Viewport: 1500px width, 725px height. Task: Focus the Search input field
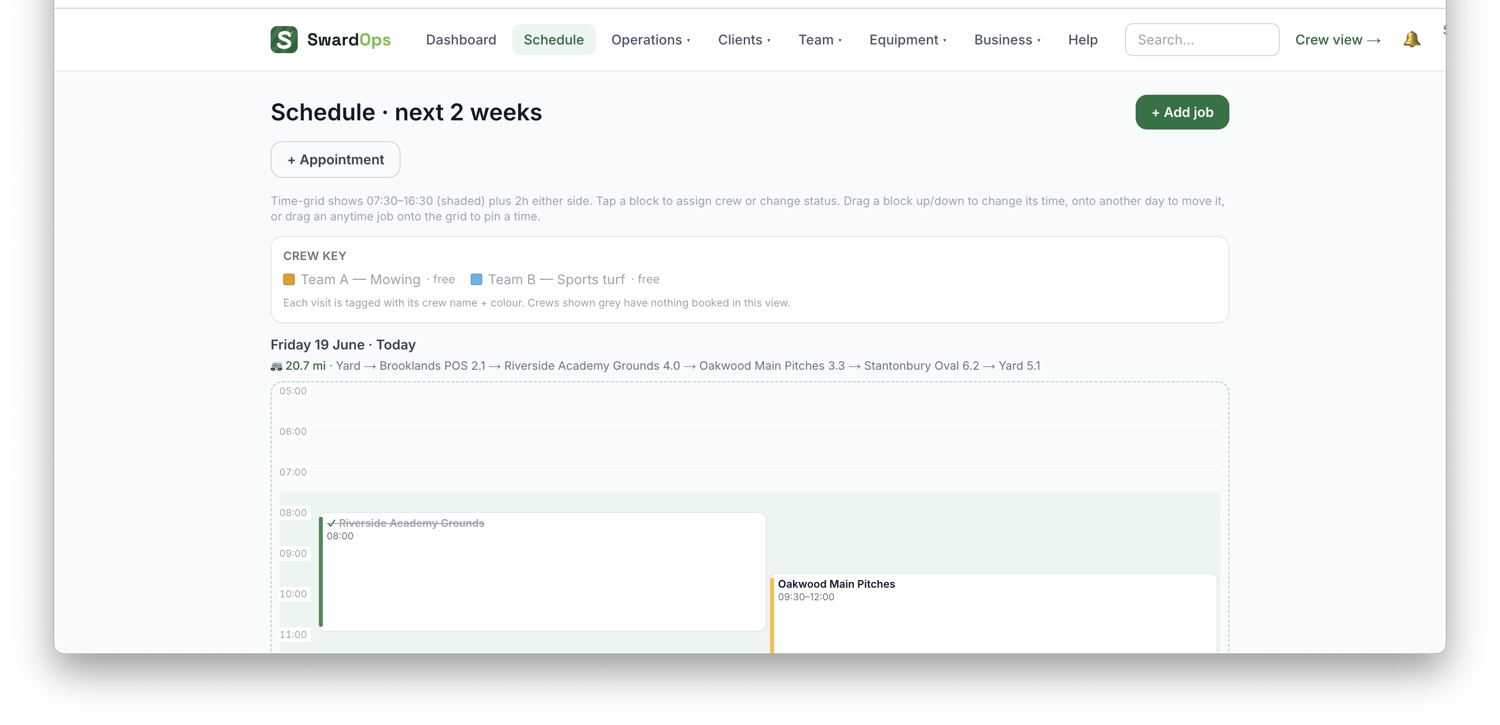coord(1202,40)
